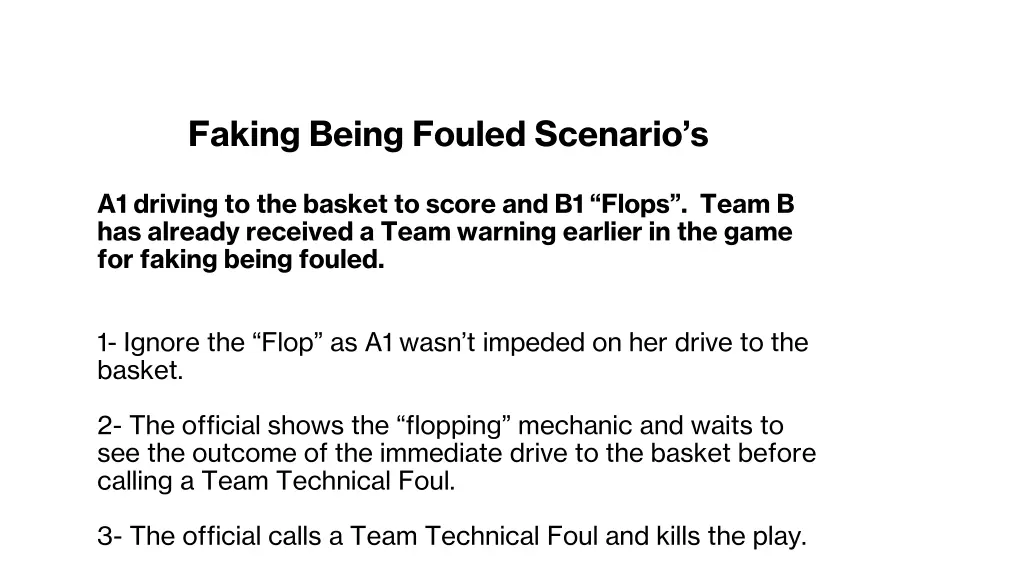Viewport: 1024px width, 576px height.
Task: Click the "Faking Being Fouled Scenario's" slide title
Action: tap(448, 134)
